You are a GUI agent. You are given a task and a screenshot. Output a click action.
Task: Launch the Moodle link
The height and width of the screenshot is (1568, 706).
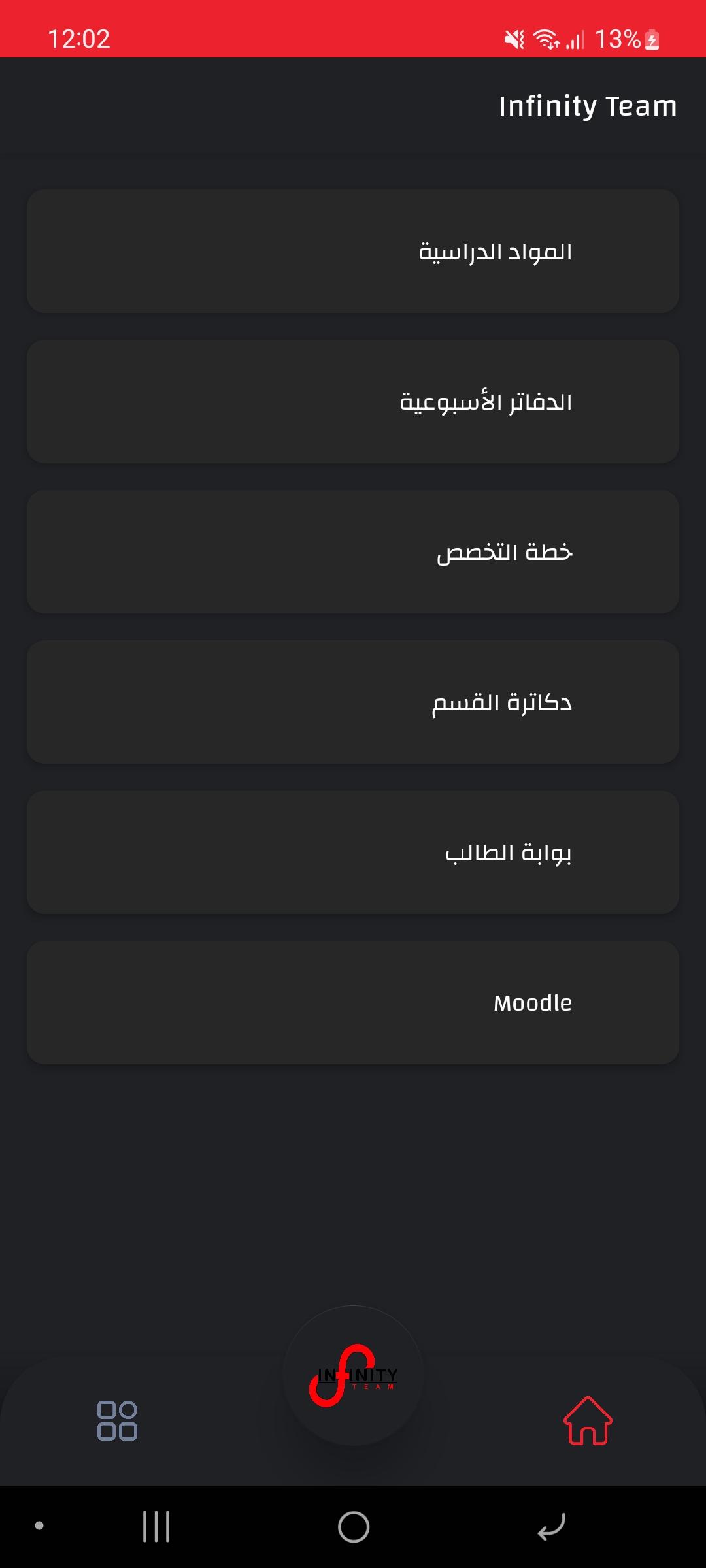353,1003
